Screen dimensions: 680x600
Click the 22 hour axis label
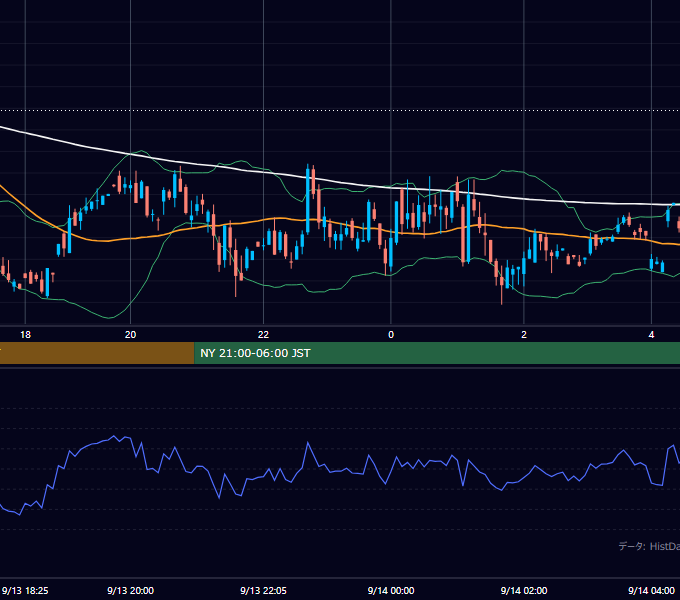pyautogui.click(x=263, y=335)
